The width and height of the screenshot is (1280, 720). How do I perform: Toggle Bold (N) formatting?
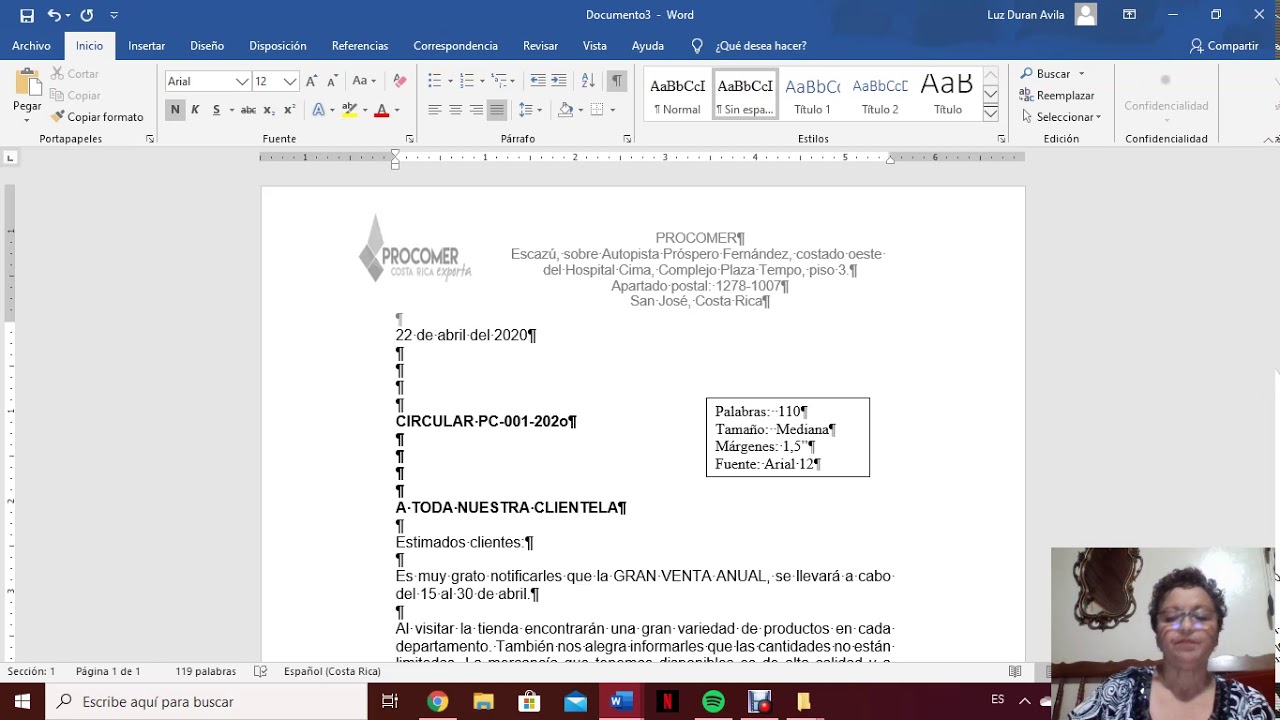[175, 110]
